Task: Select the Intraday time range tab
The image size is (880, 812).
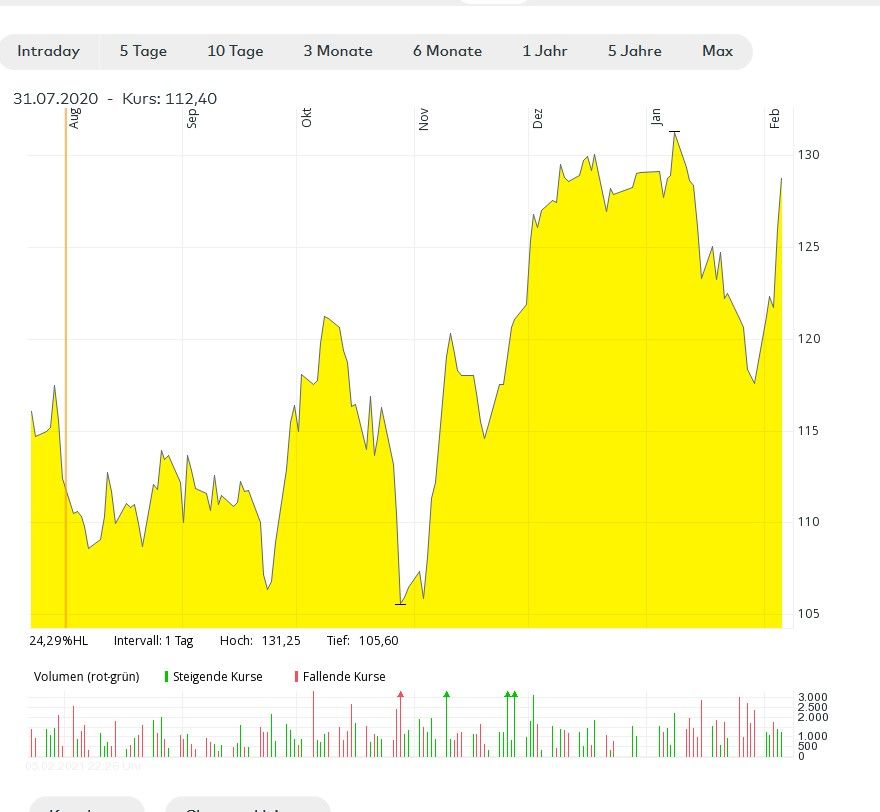Action: [48, 51]
